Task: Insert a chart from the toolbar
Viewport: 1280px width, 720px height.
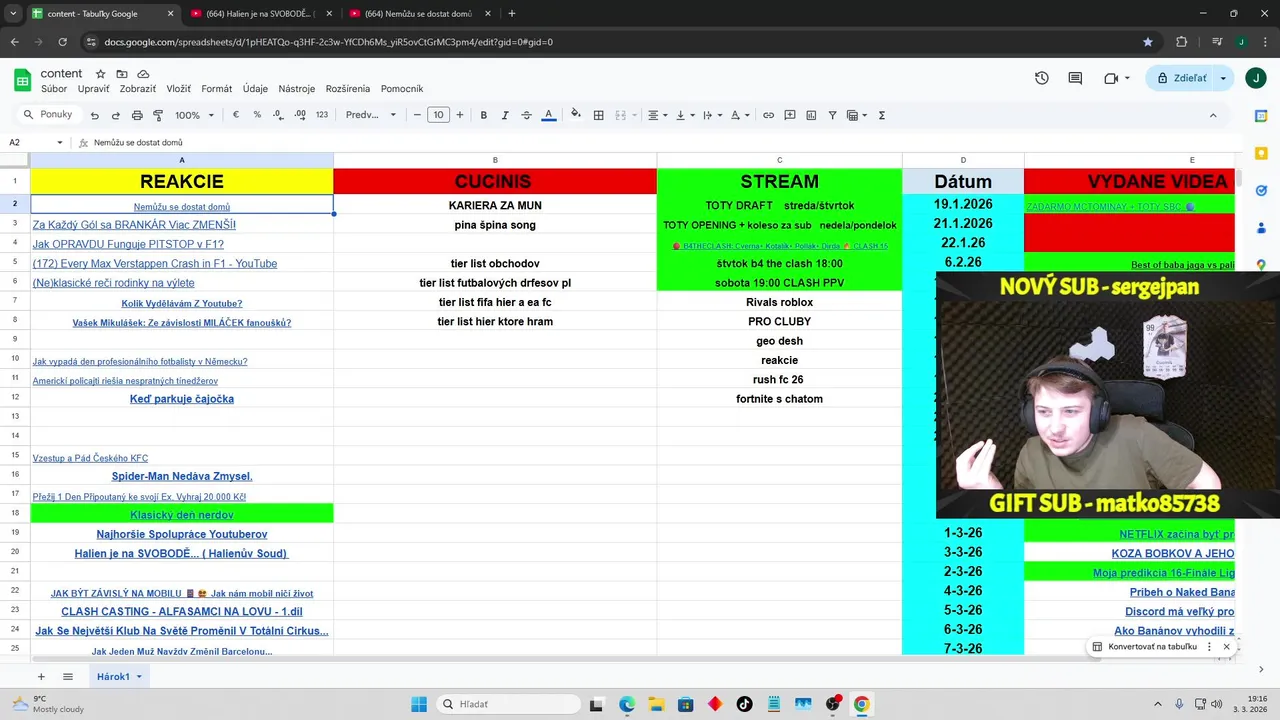Action: click(x=811, y=115)
